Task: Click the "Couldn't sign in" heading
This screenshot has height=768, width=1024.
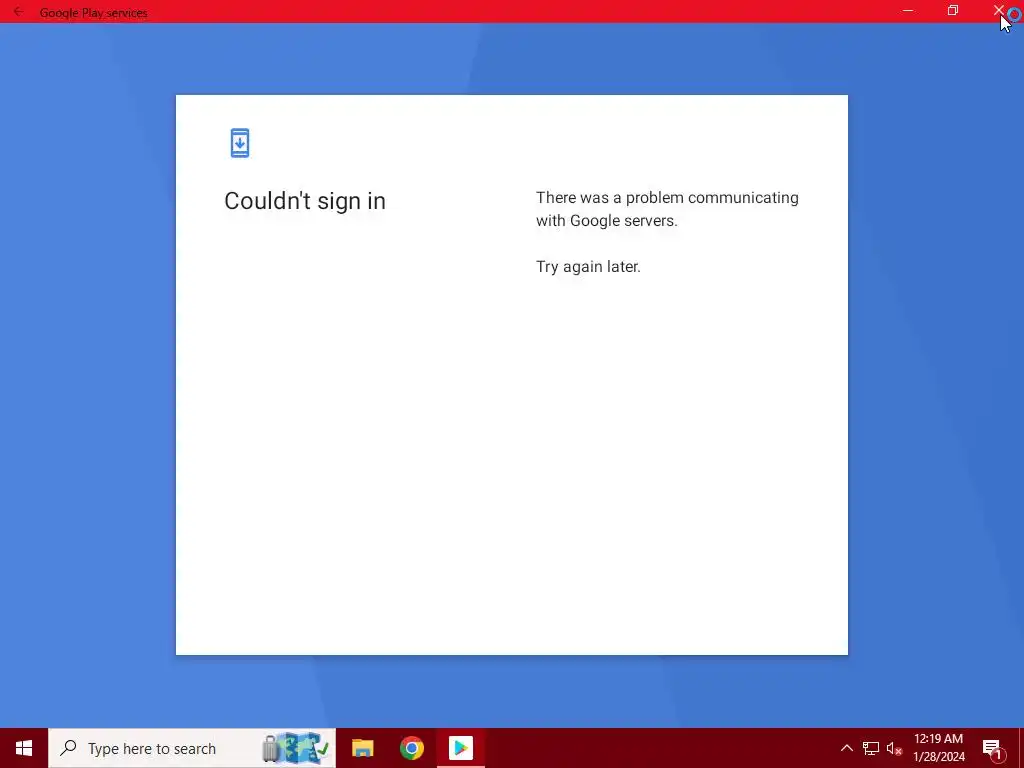Action: click(x=305, y=200)
